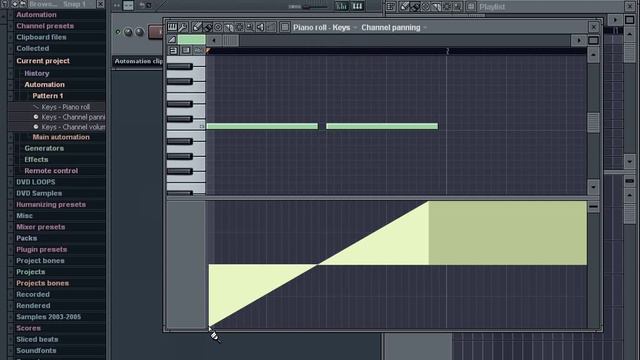Click piano roll horizontal scrollbar thumb
The image size is (640, 360).
click(230, 40)
